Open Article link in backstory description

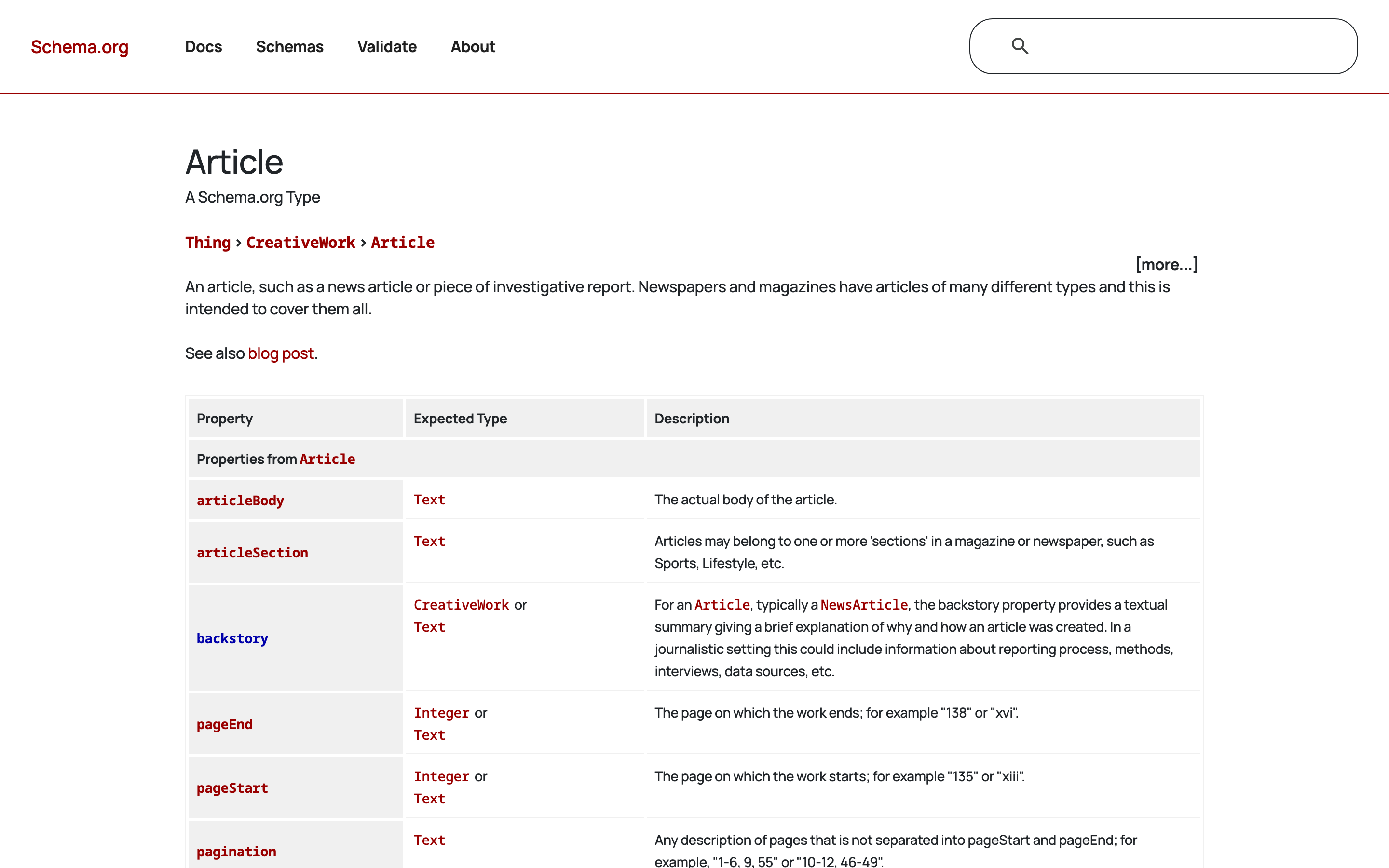pyautogui.click(x=722, y=605)
